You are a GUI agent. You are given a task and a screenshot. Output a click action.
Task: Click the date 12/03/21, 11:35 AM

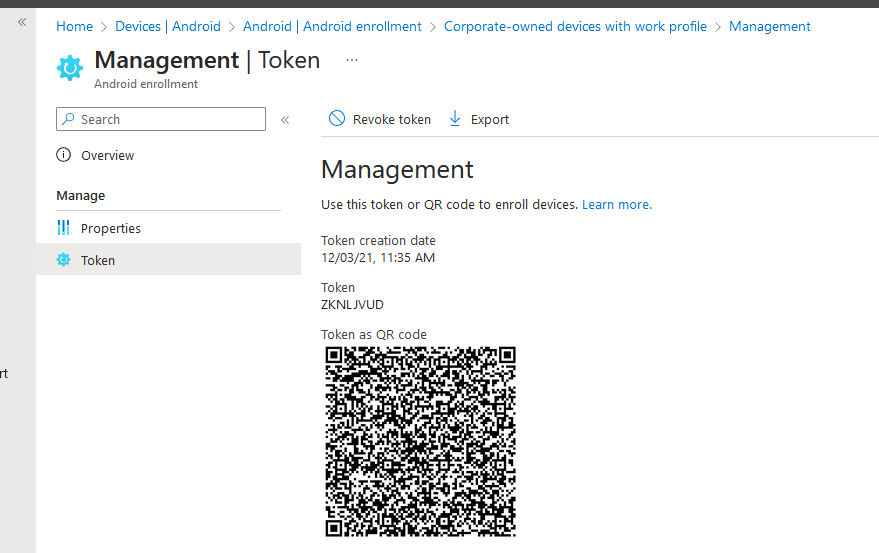pyautogui.click(x=378, y=257)
